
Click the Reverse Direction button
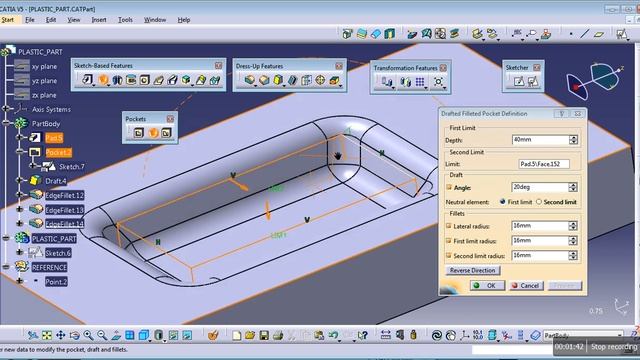(x=472, y=270)
